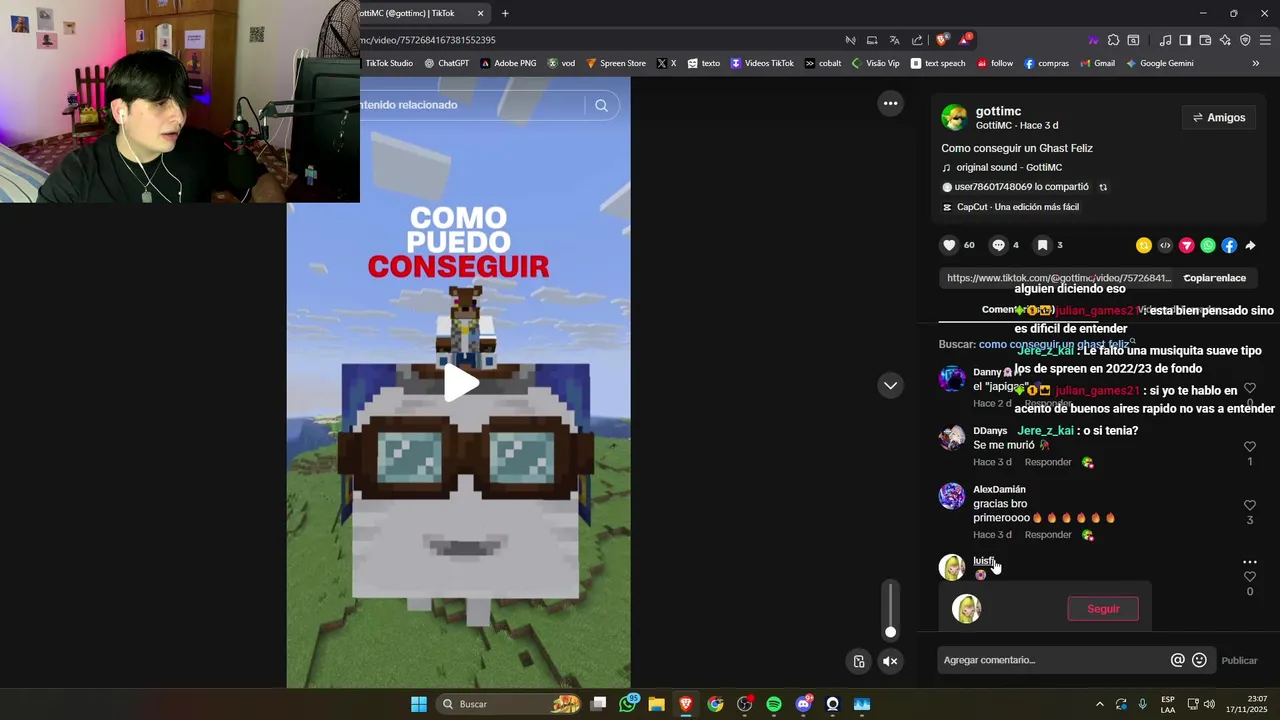This screenshot has height=720, width=1280.
Task: Click Publicar to post the comment
Action: [1239, 660]
